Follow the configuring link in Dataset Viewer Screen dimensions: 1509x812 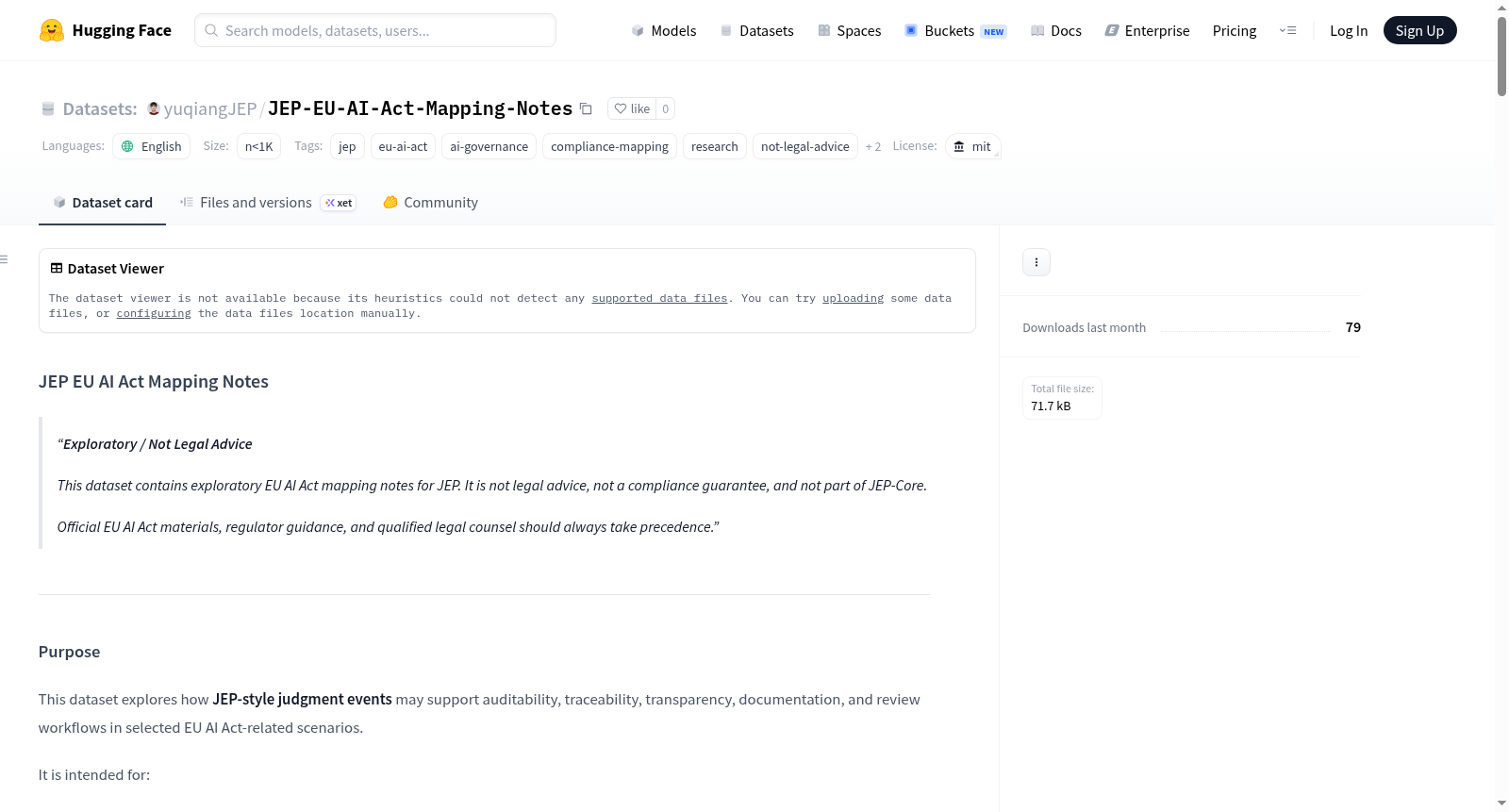(154, 313)
